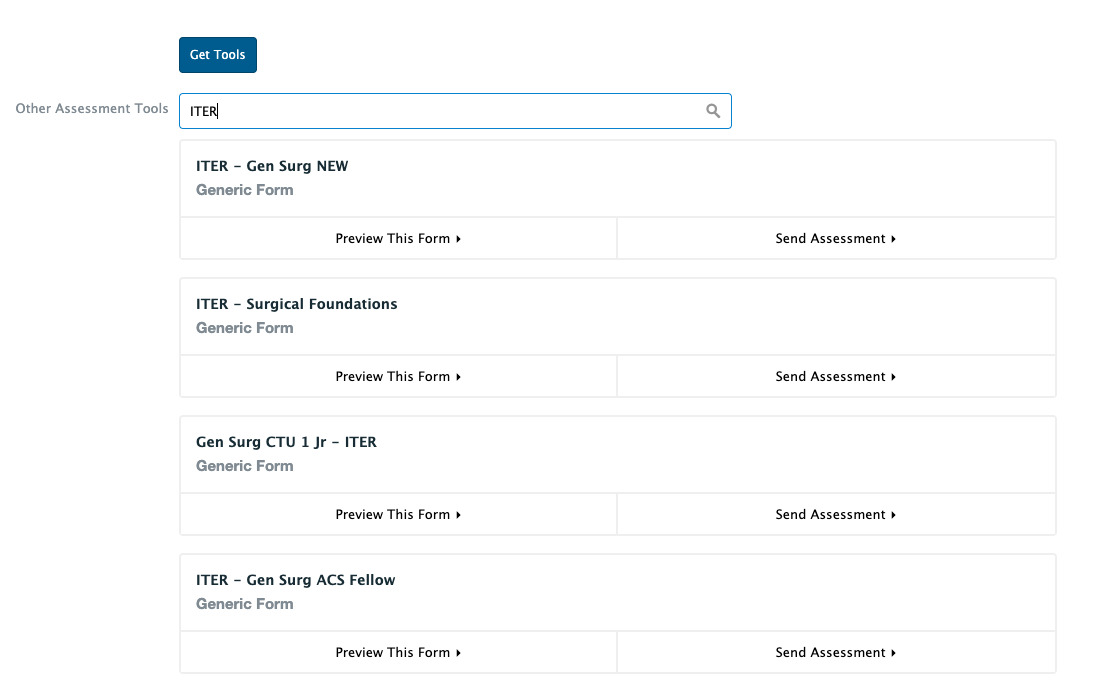The height and width of the screenshot is (687, 1099).
Task: Click 'Generic Form' under ITER - Gen Surg NEW
Action: pyautogui.click(x=245, y=190)
